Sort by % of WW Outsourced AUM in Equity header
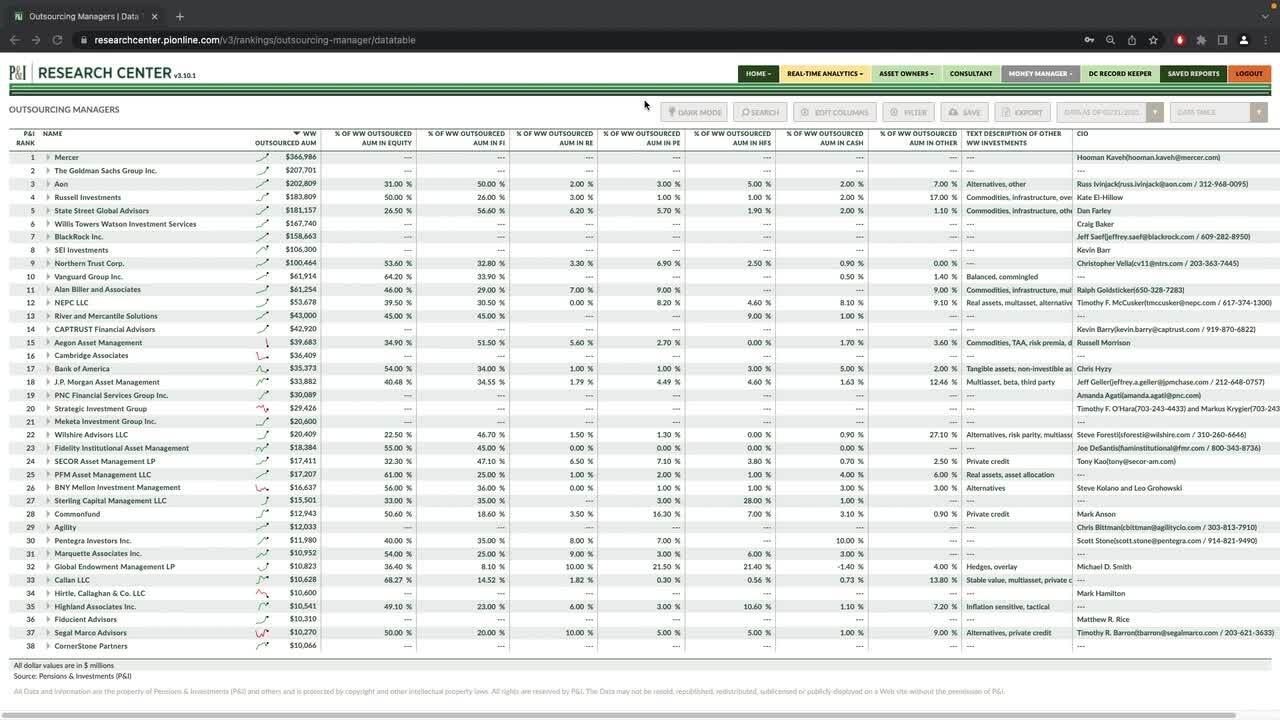Viewport: 1280px width, 720px height. [373, 138]
